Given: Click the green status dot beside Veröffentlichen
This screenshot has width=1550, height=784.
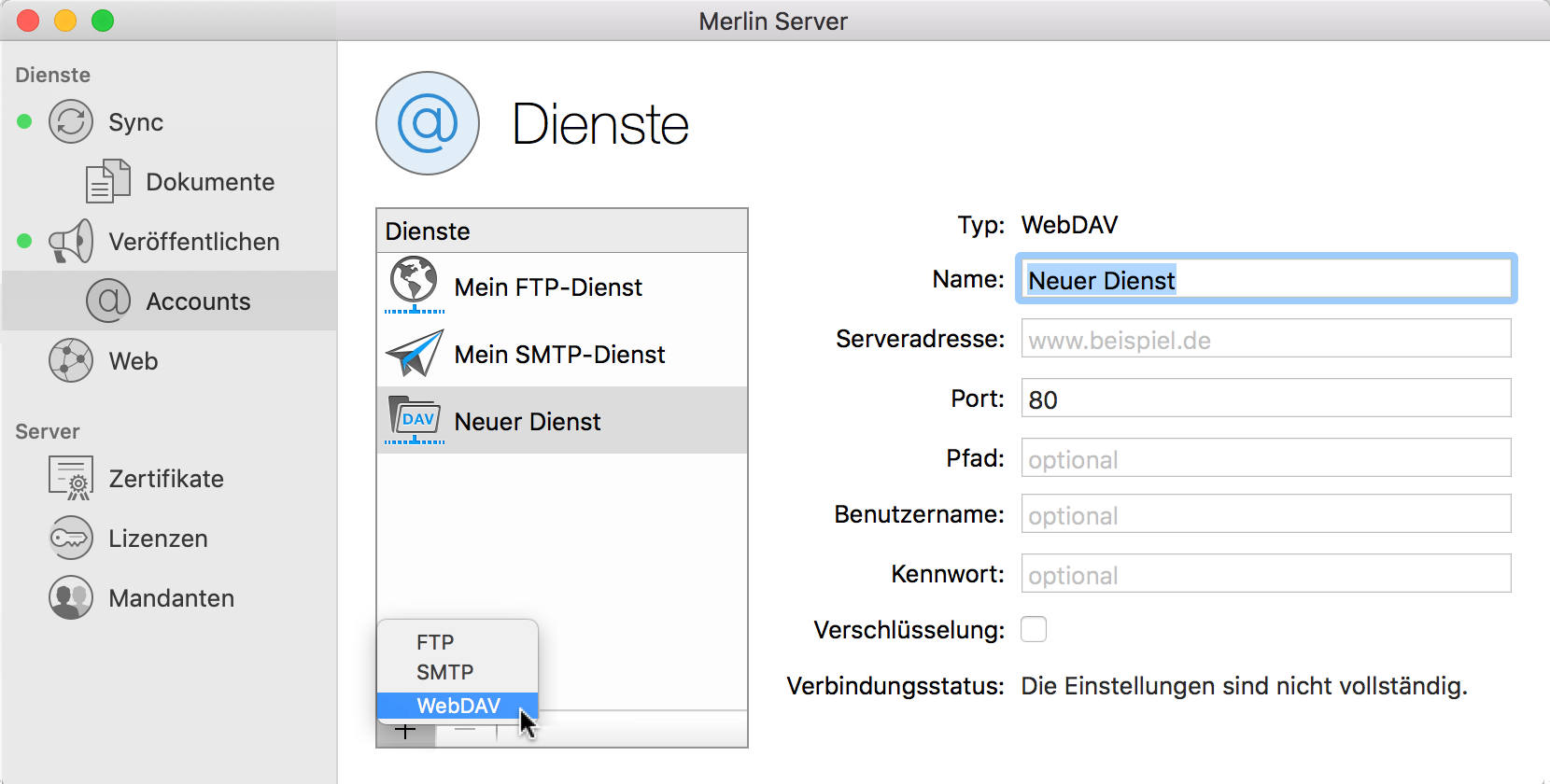Looking at the screenshot, I should click(25, 241).
